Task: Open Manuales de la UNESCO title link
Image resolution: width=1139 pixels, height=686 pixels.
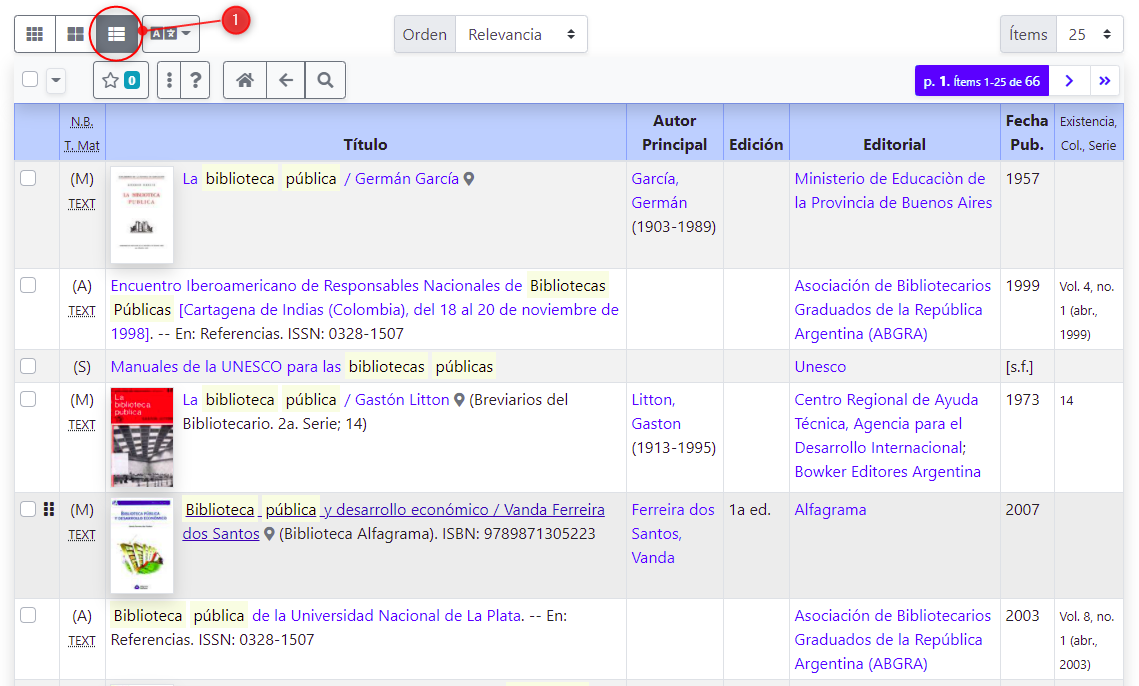Action: click(x=225, y=367)
